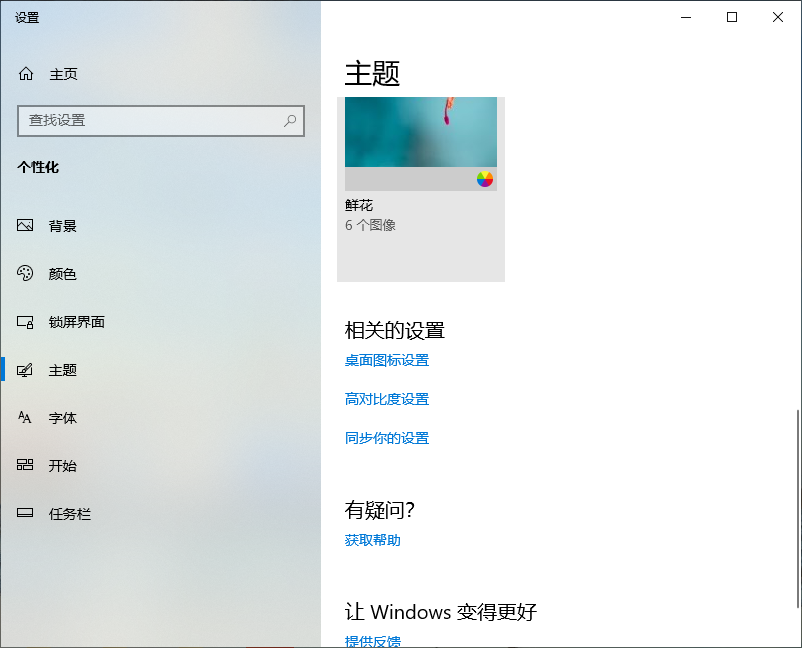Image resolution: width=802 pixels, height=648 pixels.
Task: Click the Home (主页) icon in sidebar
Action: pos(28,73)
